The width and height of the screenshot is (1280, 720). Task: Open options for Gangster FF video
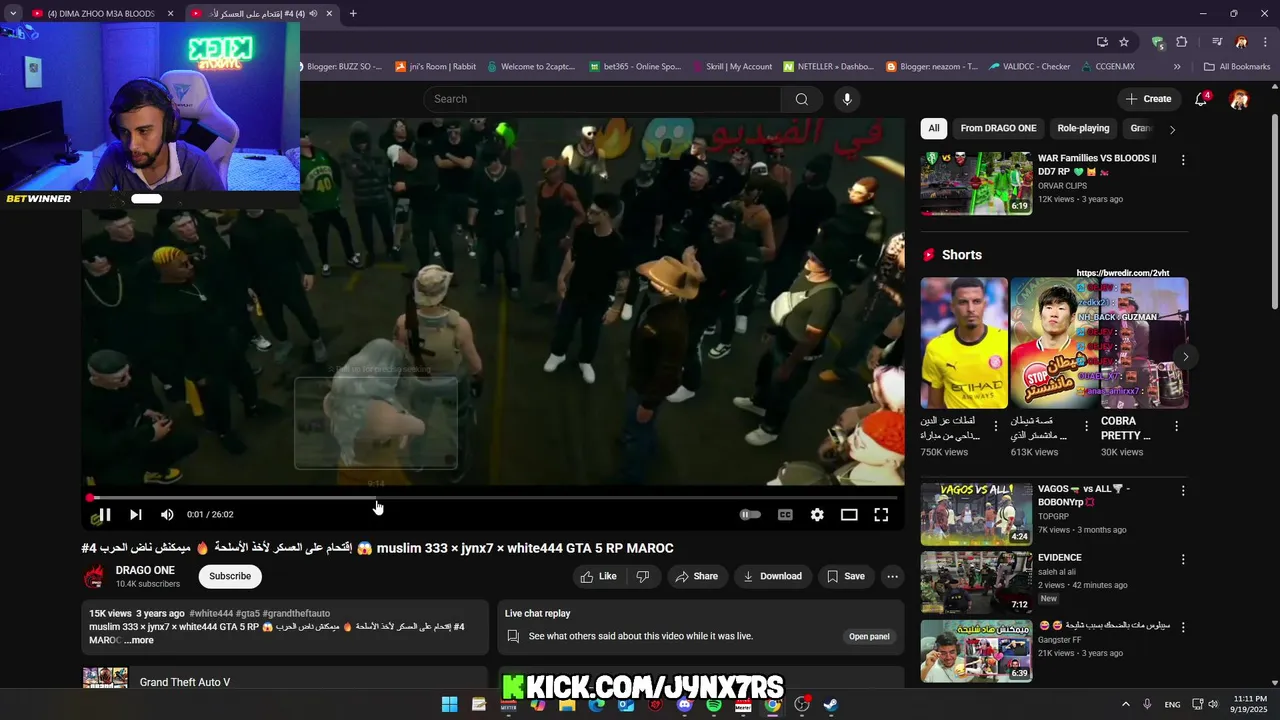[x=1183, y=627]
